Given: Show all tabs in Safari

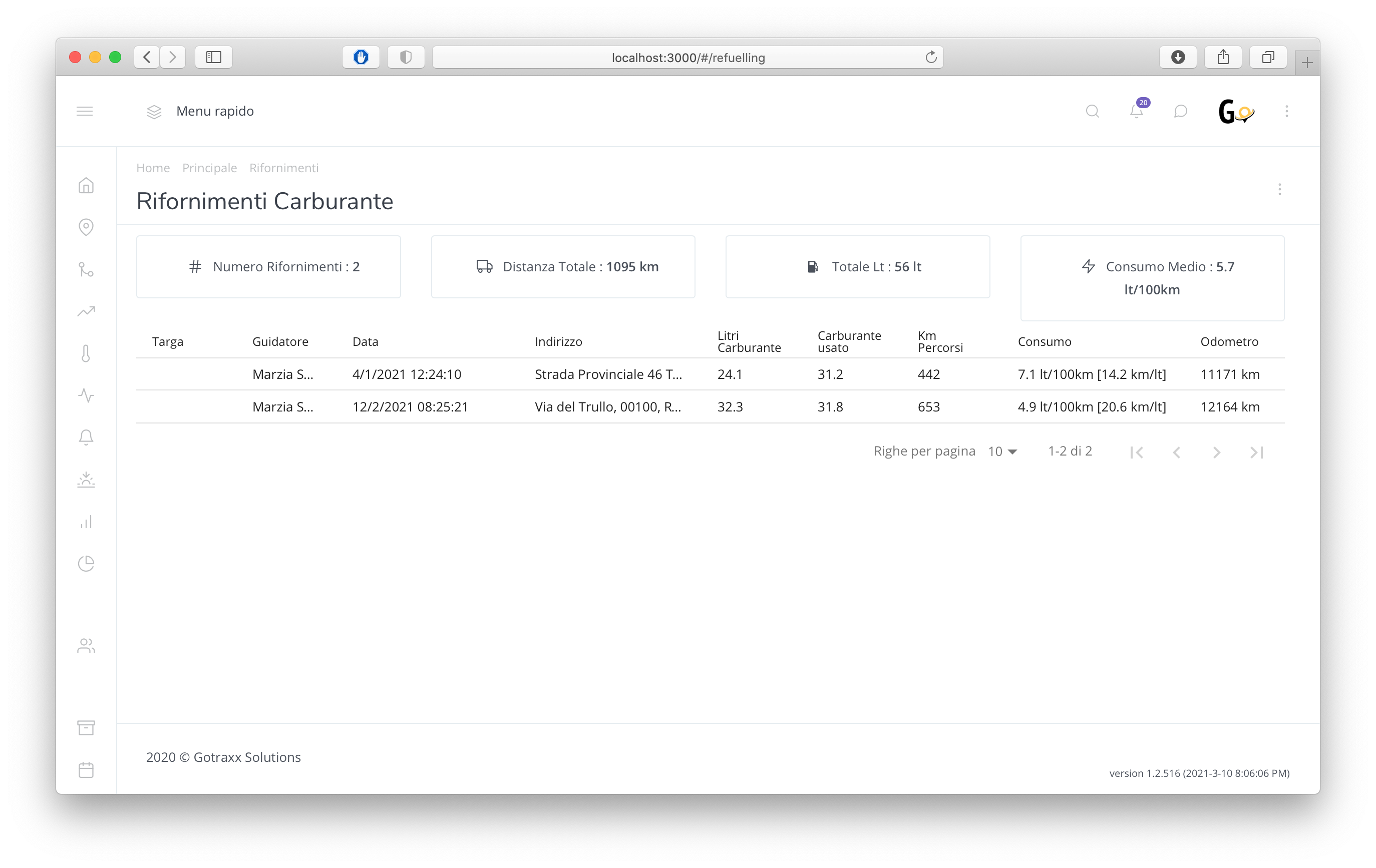Looking at the screenshot, I should (1268, 57).
